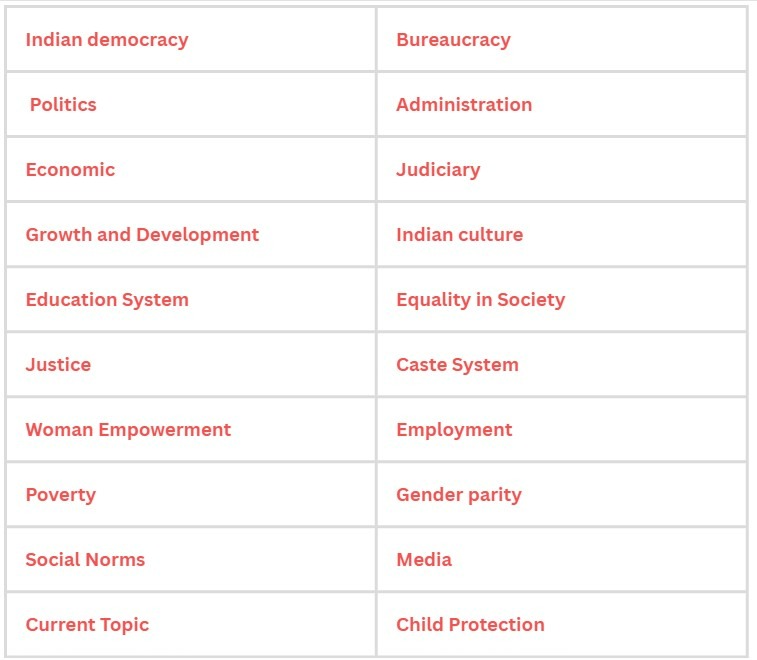Click the Child Protection link
This screenshot has height=660, width=757.
click(470, 625)
